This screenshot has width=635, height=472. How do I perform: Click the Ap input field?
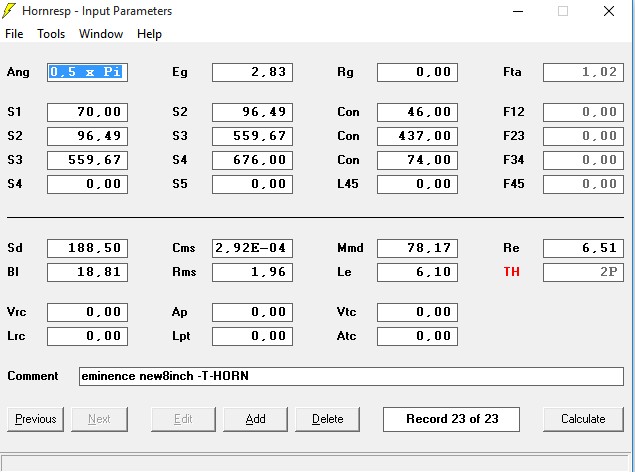[x=252, y=312]
